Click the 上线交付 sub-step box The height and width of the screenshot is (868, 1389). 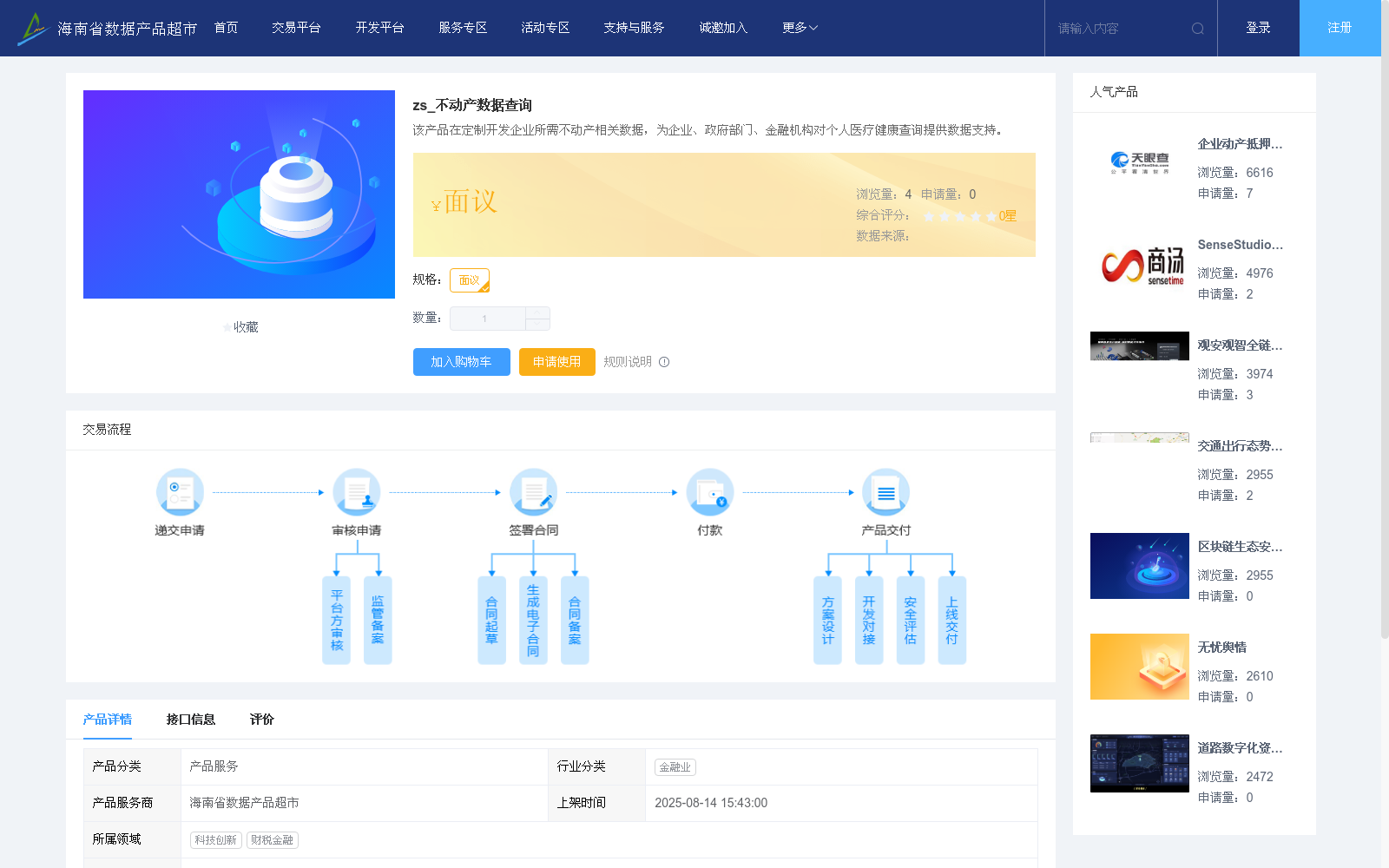coord(952,621)
